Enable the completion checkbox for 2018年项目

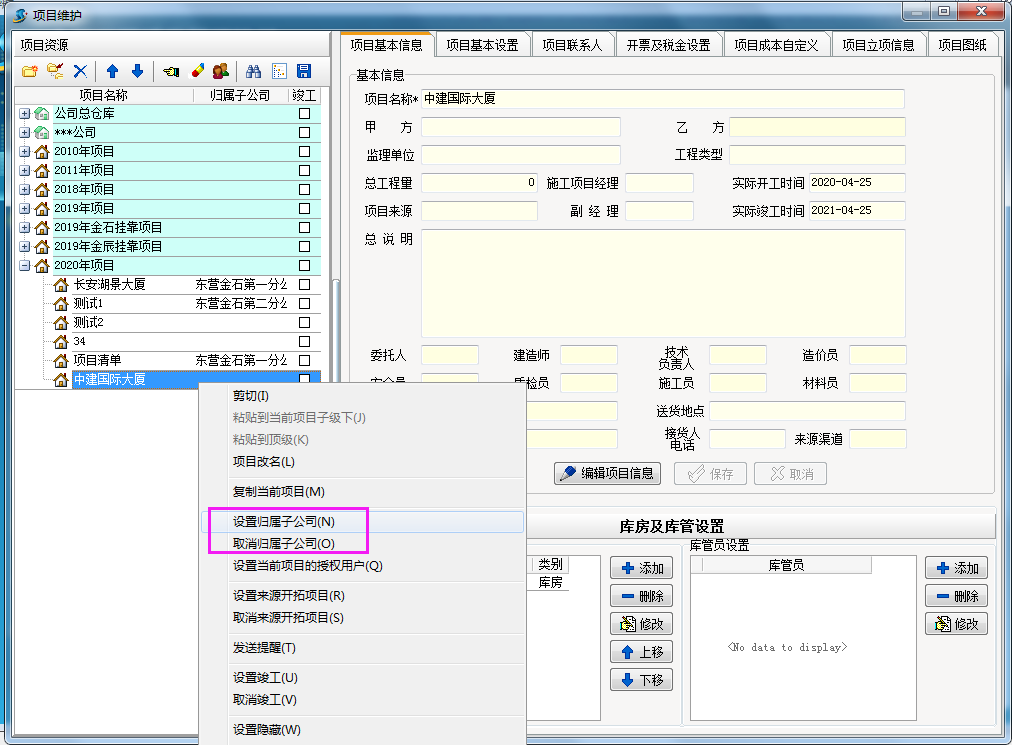[x=305, y=187]
